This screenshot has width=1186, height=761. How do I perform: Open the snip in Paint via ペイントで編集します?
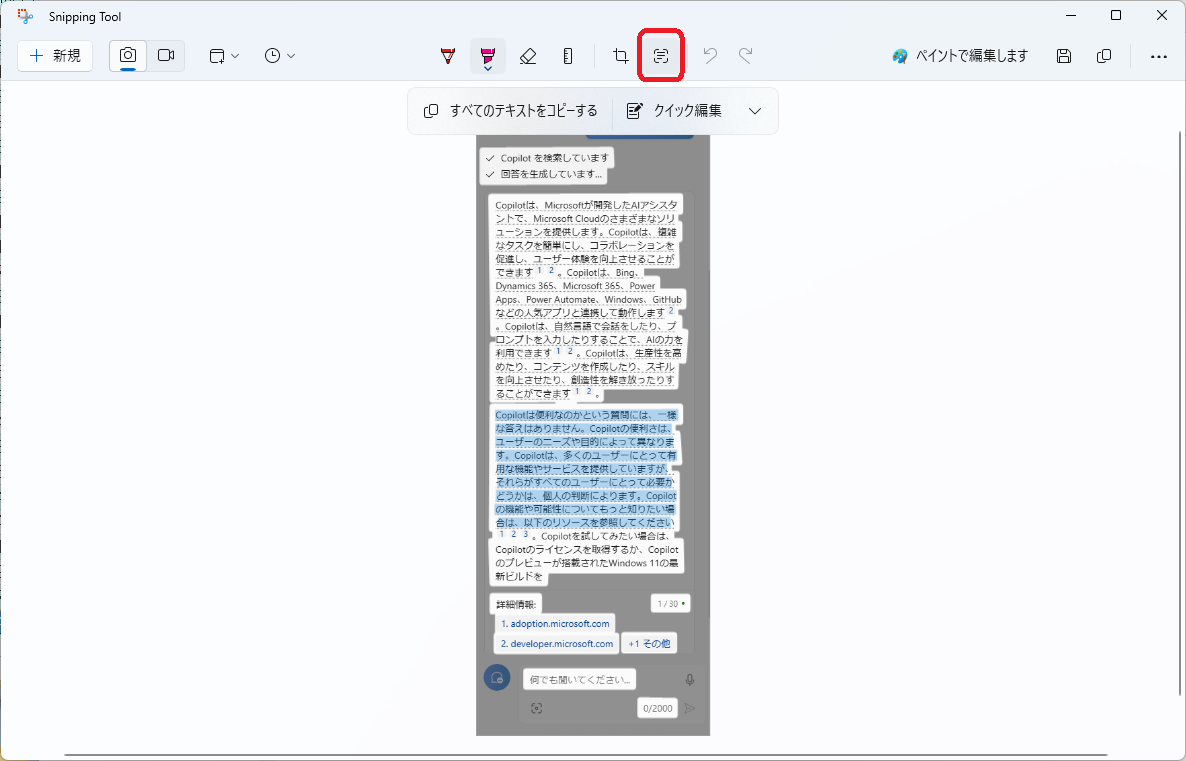pos(958,56)
